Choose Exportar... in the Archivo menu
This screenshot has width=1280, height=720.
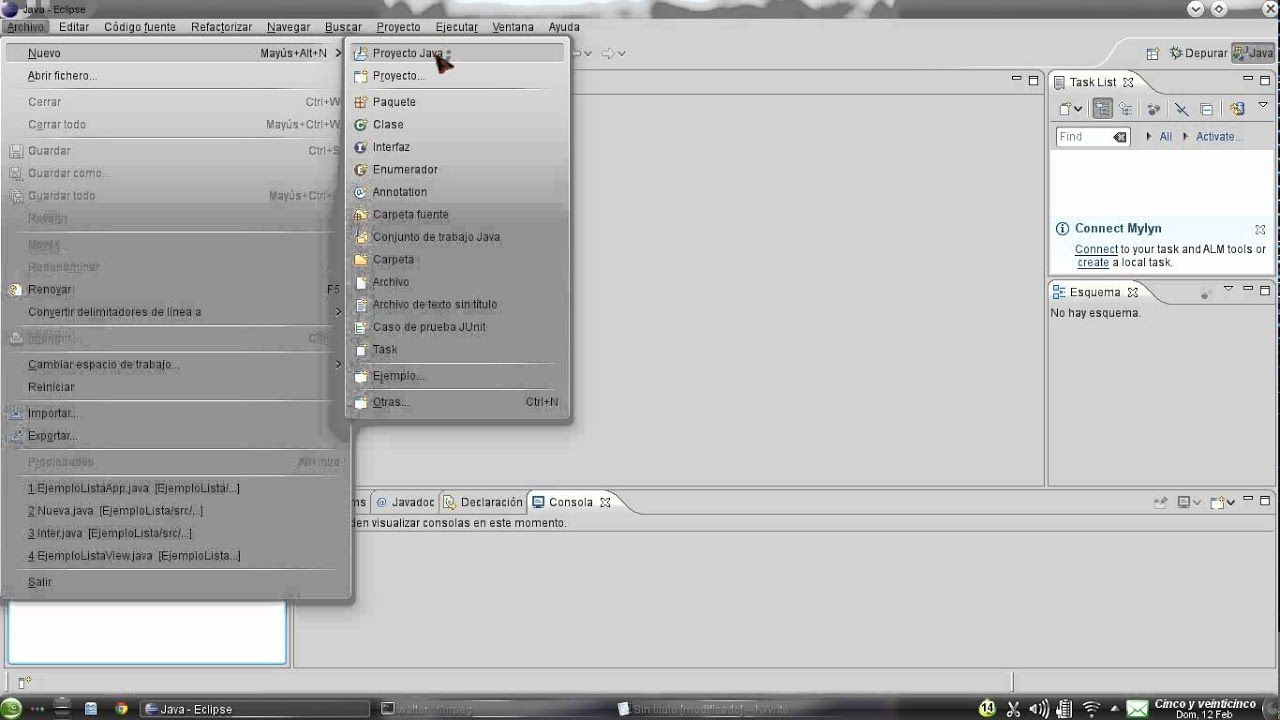pos(175,436)
